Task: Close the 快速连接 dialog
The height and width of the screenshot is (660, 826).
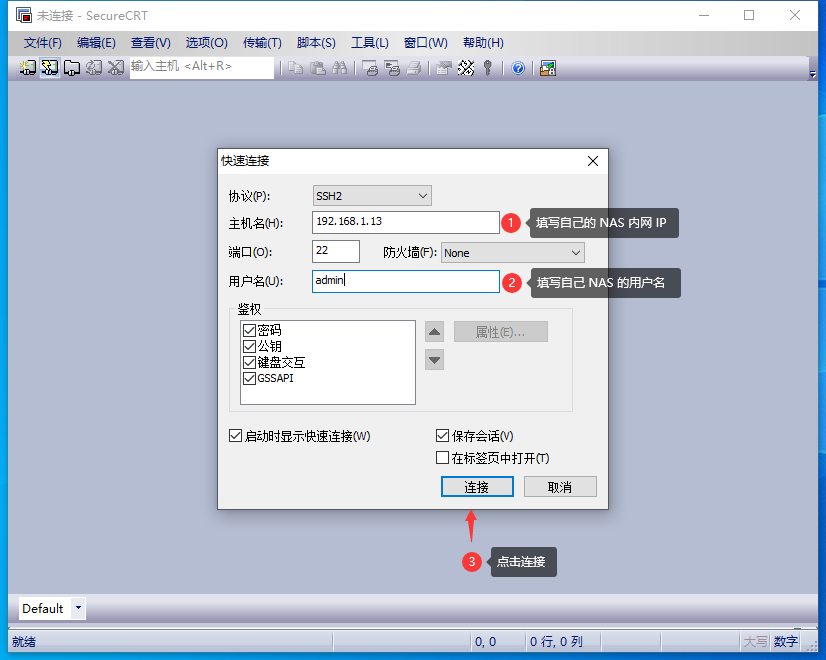Action: (x=593, y=161)
